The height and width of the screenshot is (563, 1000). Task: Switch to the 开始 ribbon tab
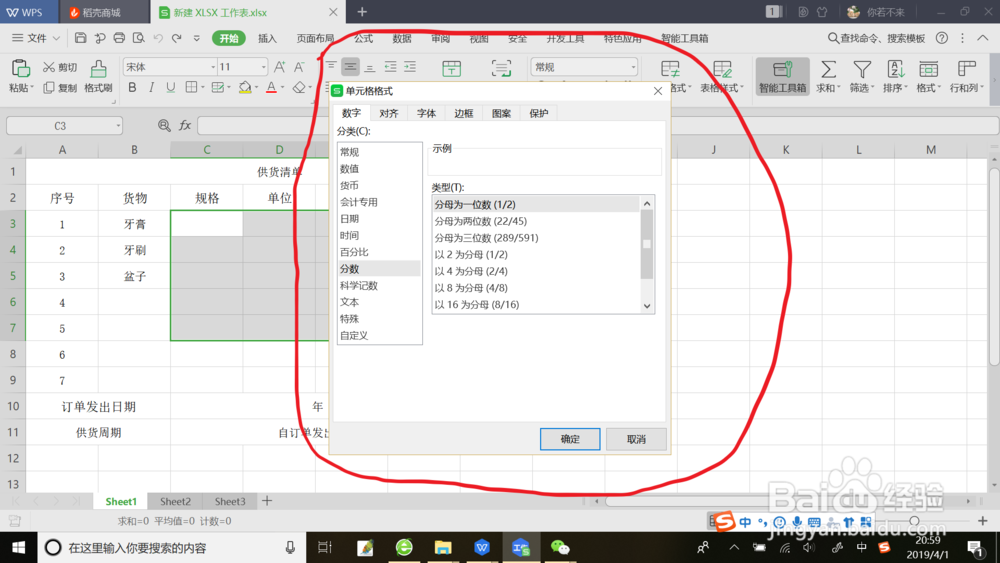tap(228, 38)
